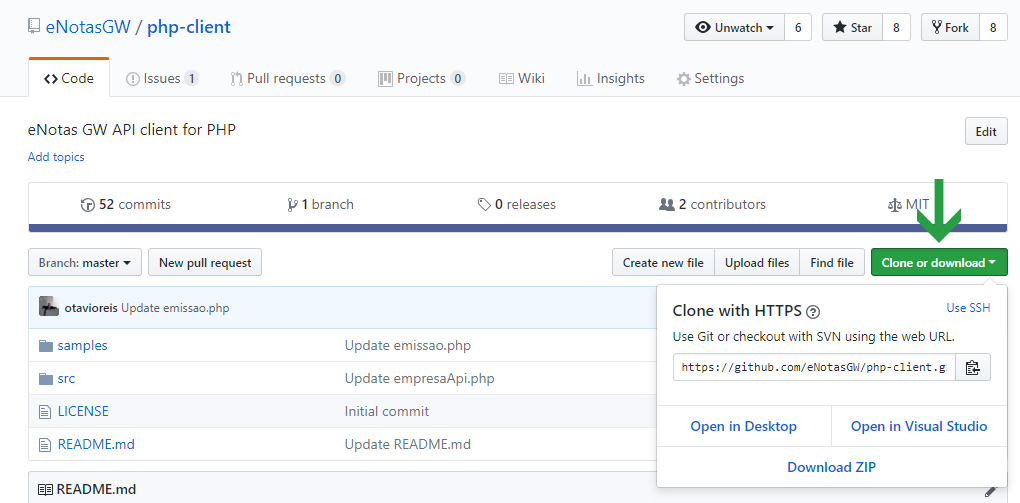
Task: Click Download ZIP
Action: [831, 467]
